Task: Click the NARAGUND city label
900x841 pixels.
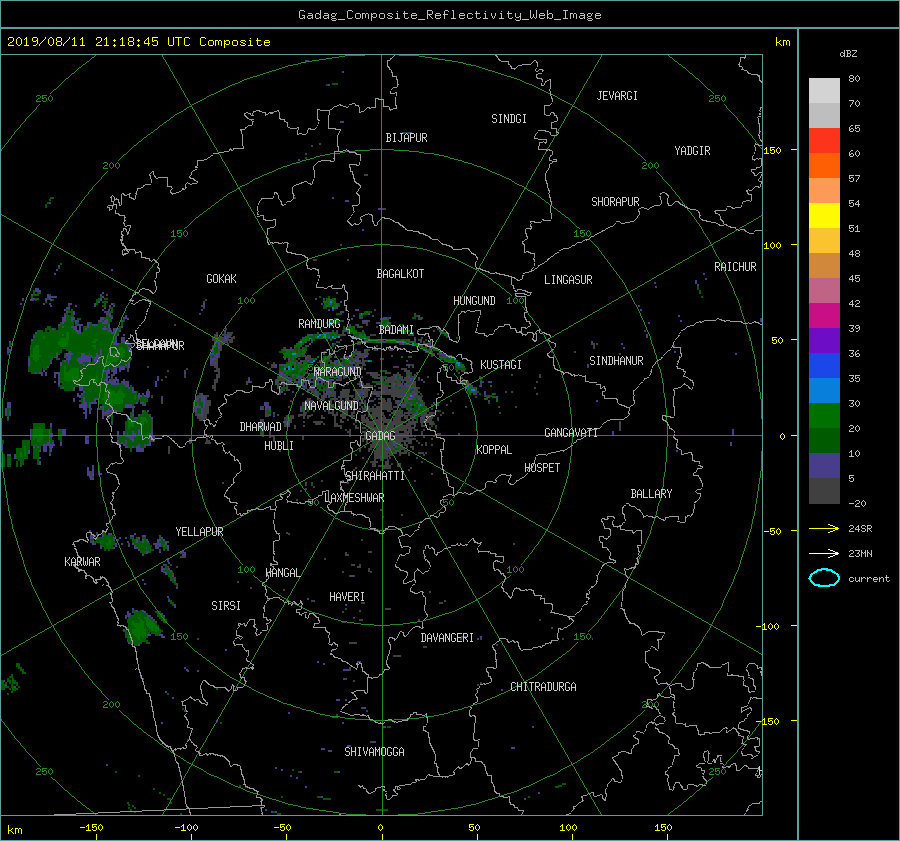Action: 338,372
